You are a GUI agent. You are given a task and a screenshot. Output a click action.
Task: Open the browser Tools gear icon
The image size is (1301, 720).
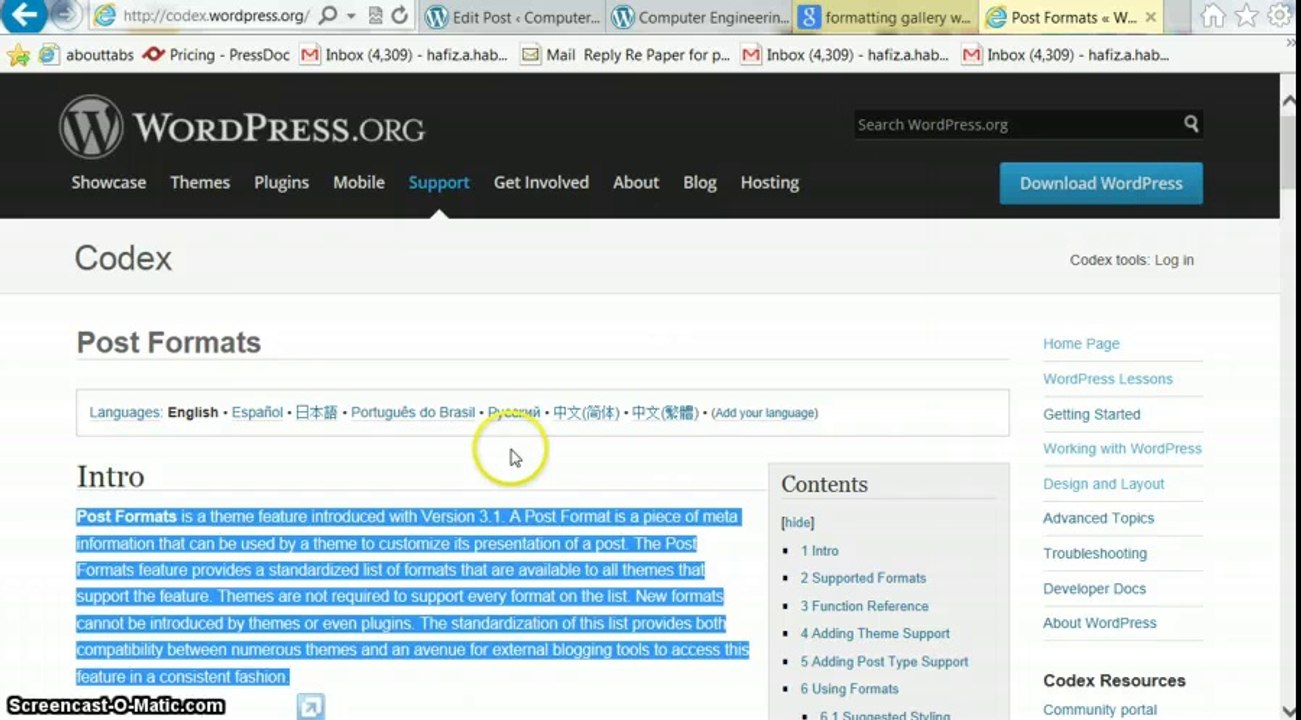pos(1279,16)
